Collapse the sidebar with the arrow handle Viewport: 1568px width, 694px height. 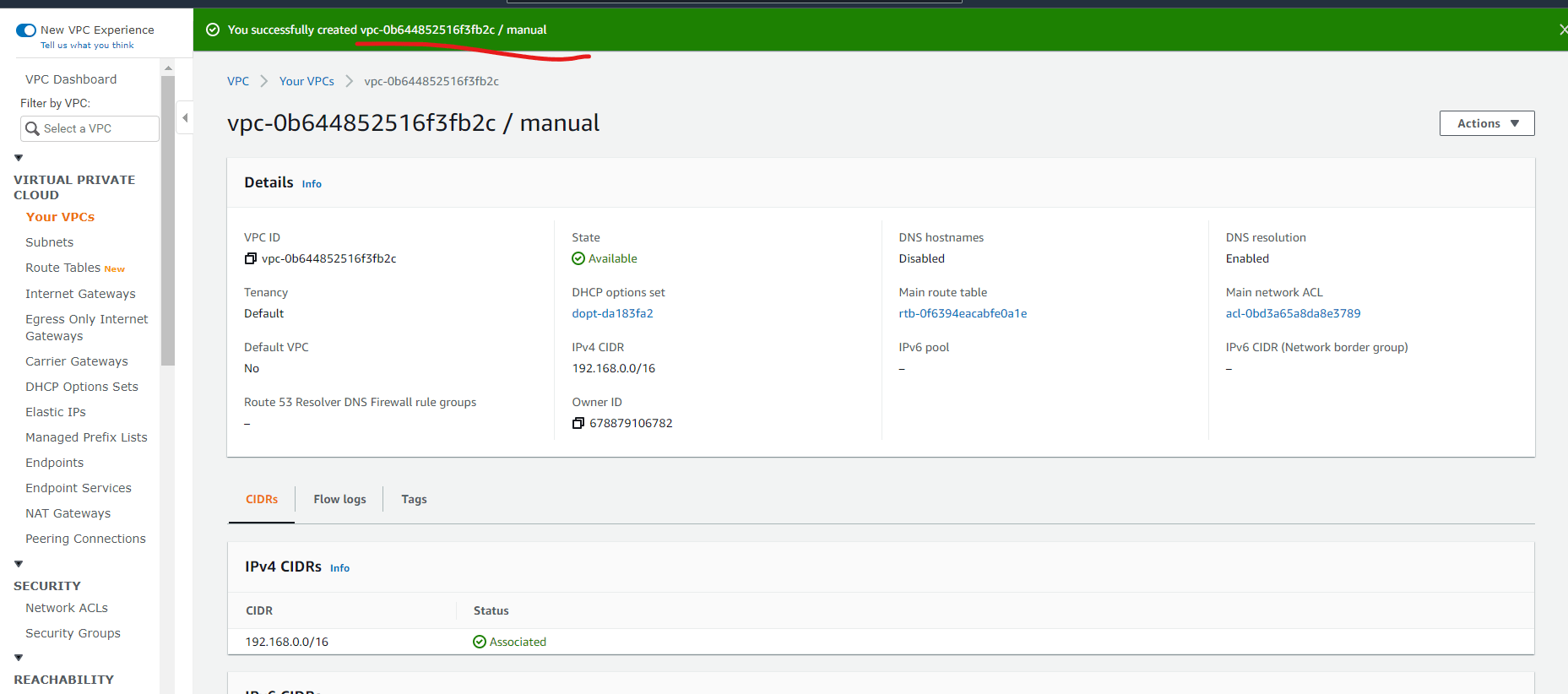(x=185, y=117)
